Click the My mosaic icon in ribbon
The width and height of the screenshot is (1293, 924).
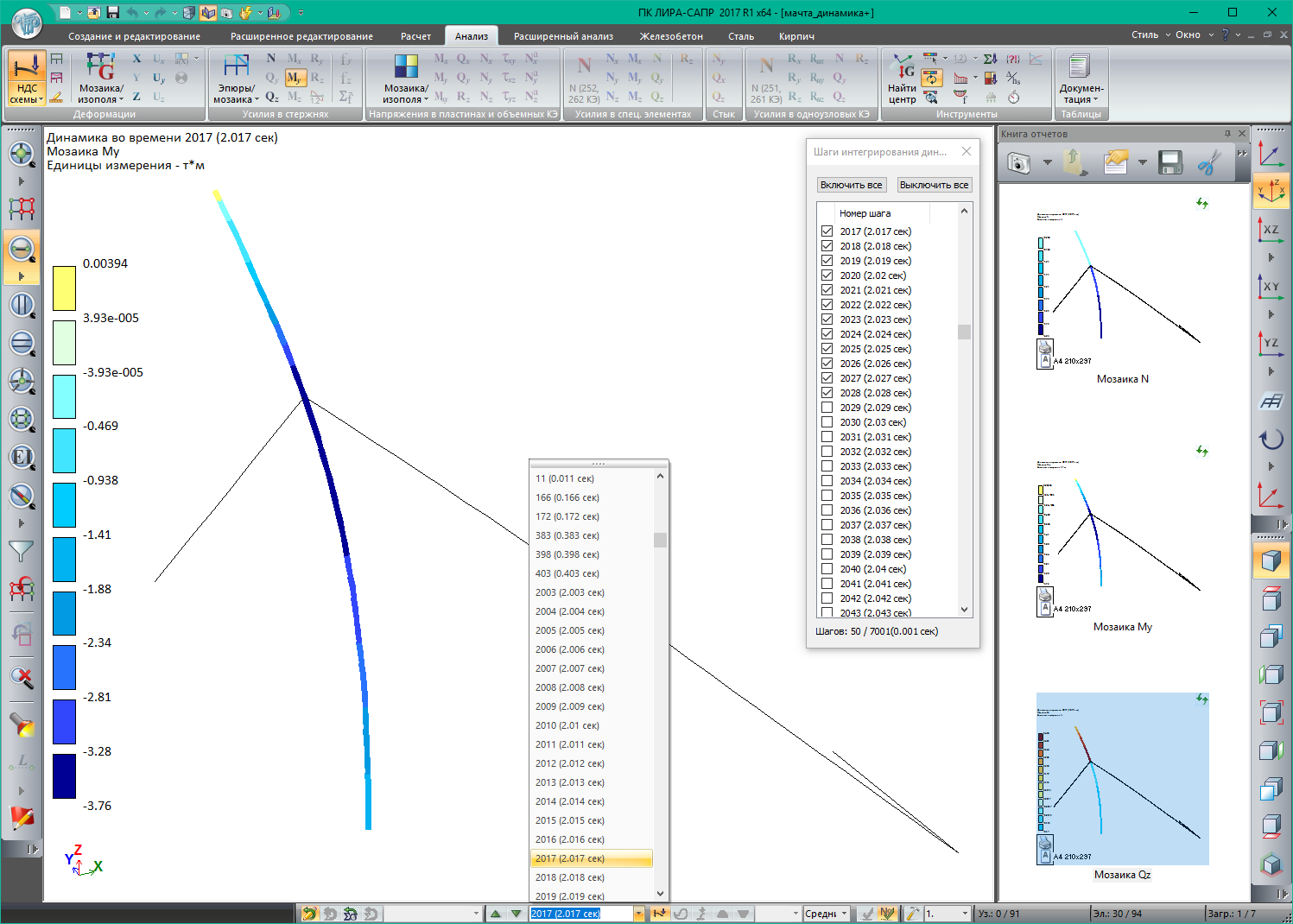tap(295, 79)
